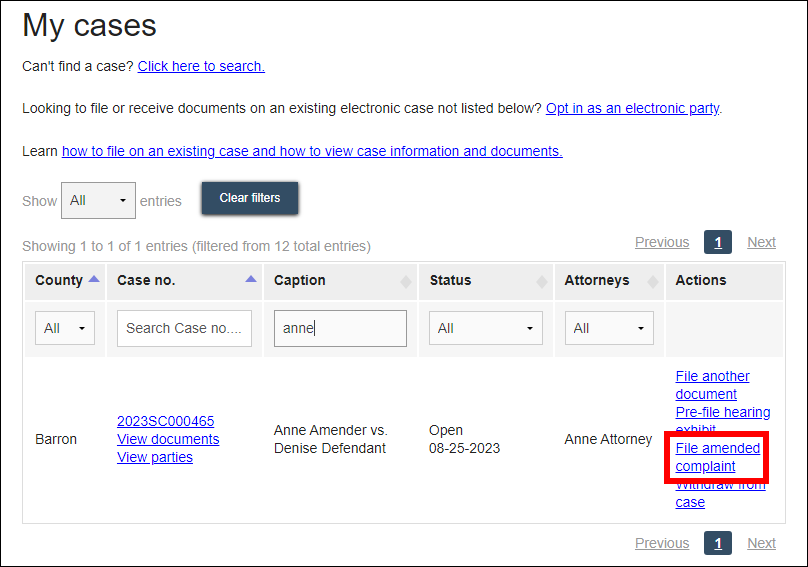Viewport: 808px width, 567px height.
Task: Click View documents for the case
Action: coord(168,439)
